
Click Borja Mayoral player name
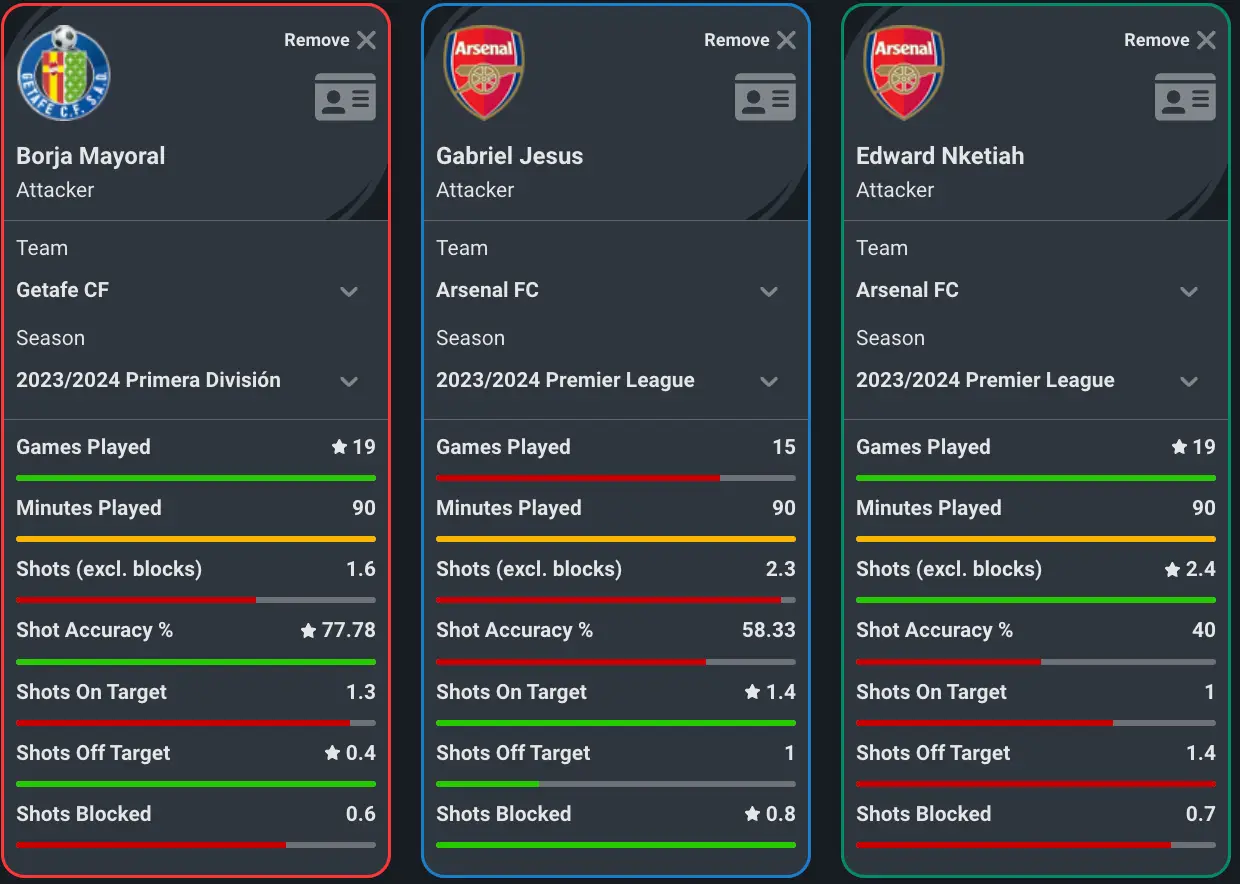click(x=91, y=156)
